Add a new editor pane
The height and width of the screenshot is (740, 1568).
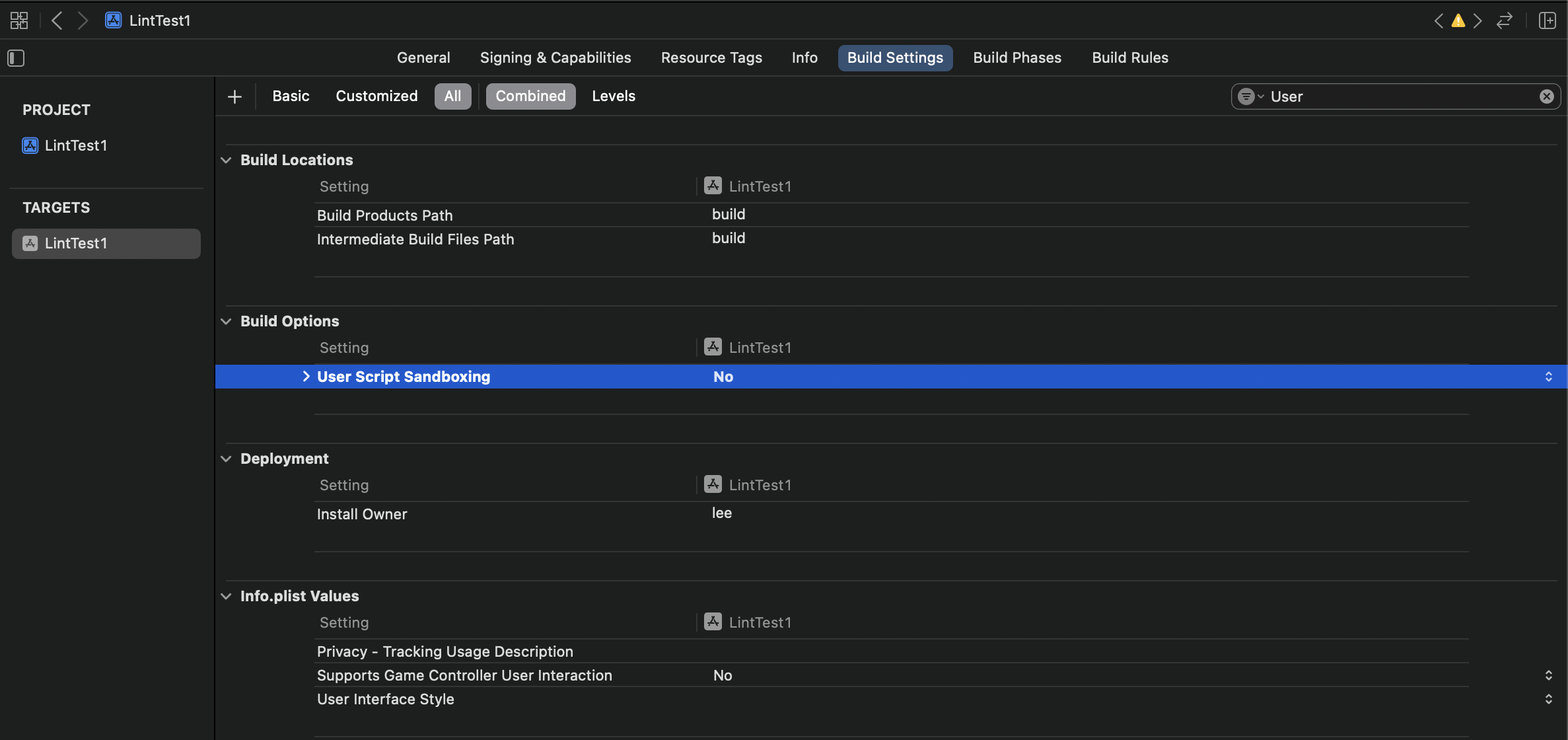tap(1547, 20)
